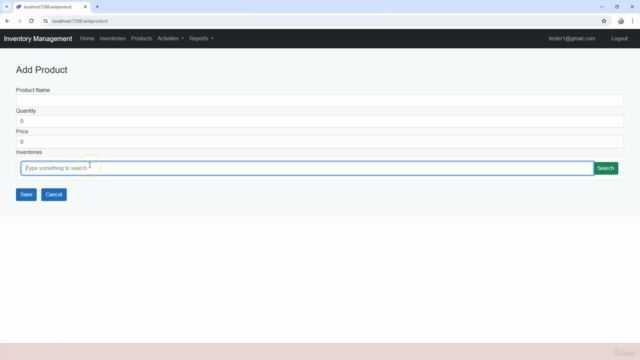Click the browser forward arrow
The image size is (640, 360).
19,21
